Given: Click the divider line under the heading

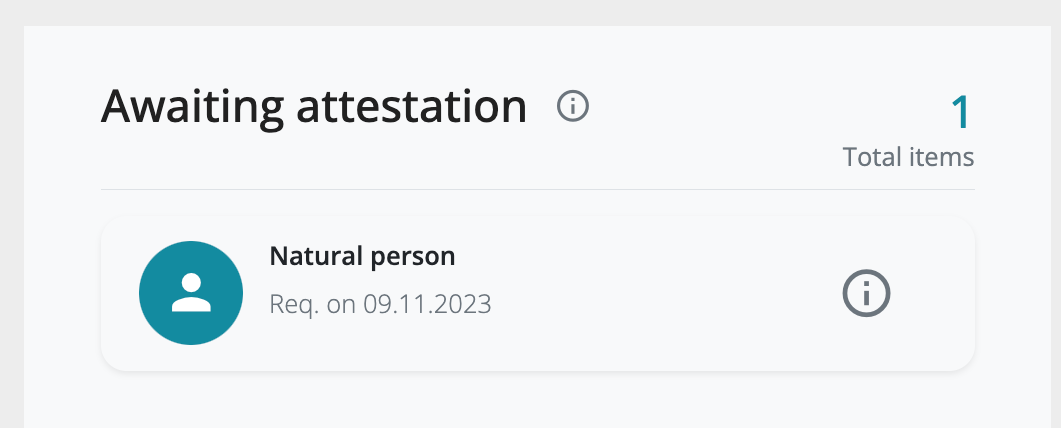Looking at the screenshot, I should click(x=538, y=189).
